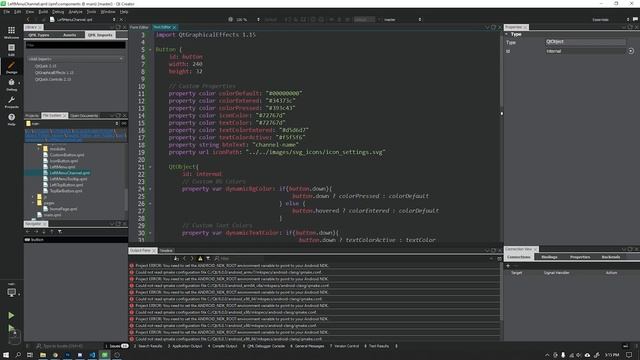Switch to the Backends tab
The width and height of the screenshot is (640, 360).
611,257
